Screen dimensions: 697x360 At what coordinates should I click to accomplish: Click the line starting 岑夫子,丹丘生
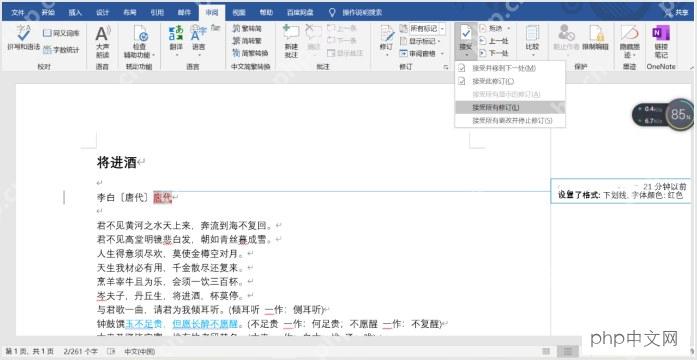coord(170,296)
